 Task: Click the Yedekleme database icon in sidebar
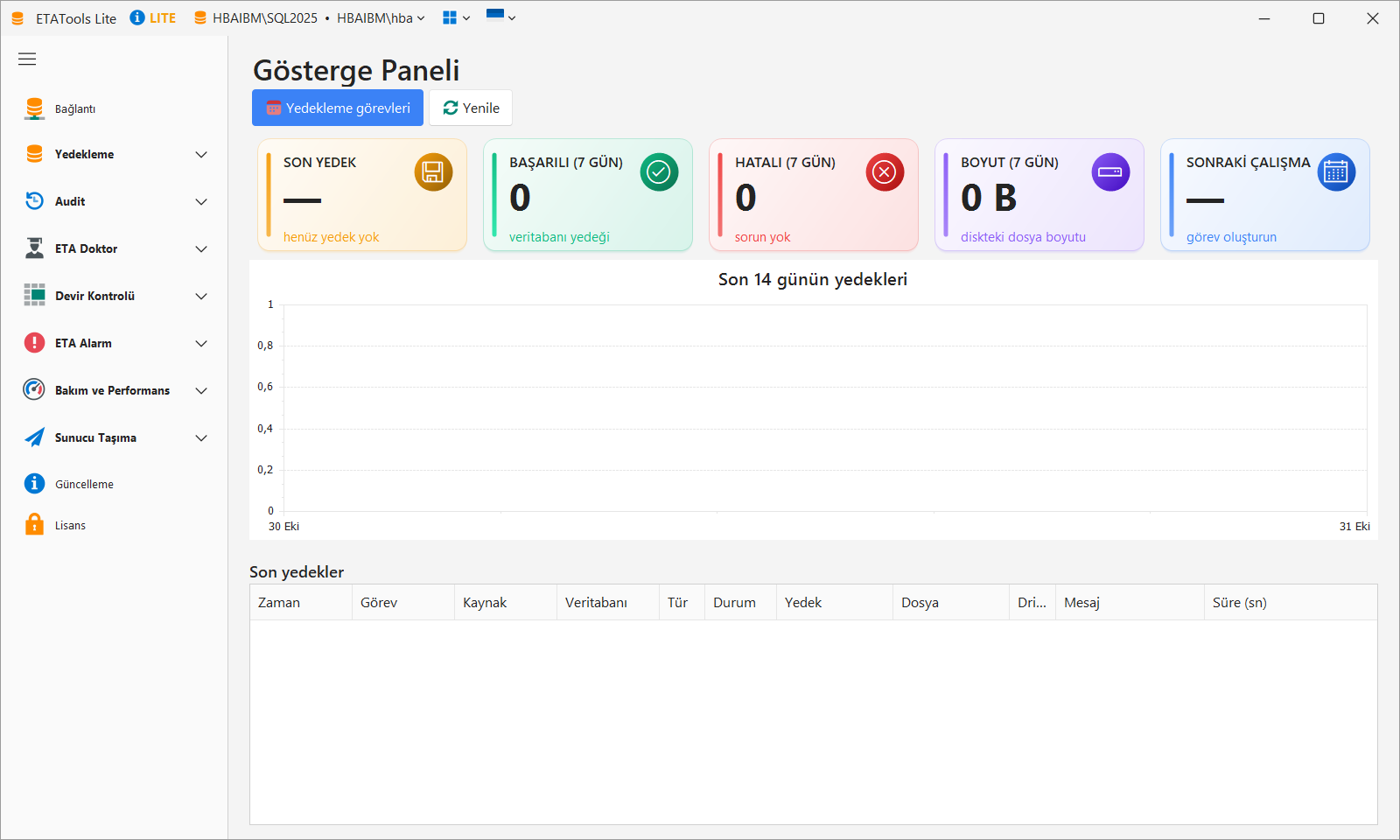tap(34, 154)
